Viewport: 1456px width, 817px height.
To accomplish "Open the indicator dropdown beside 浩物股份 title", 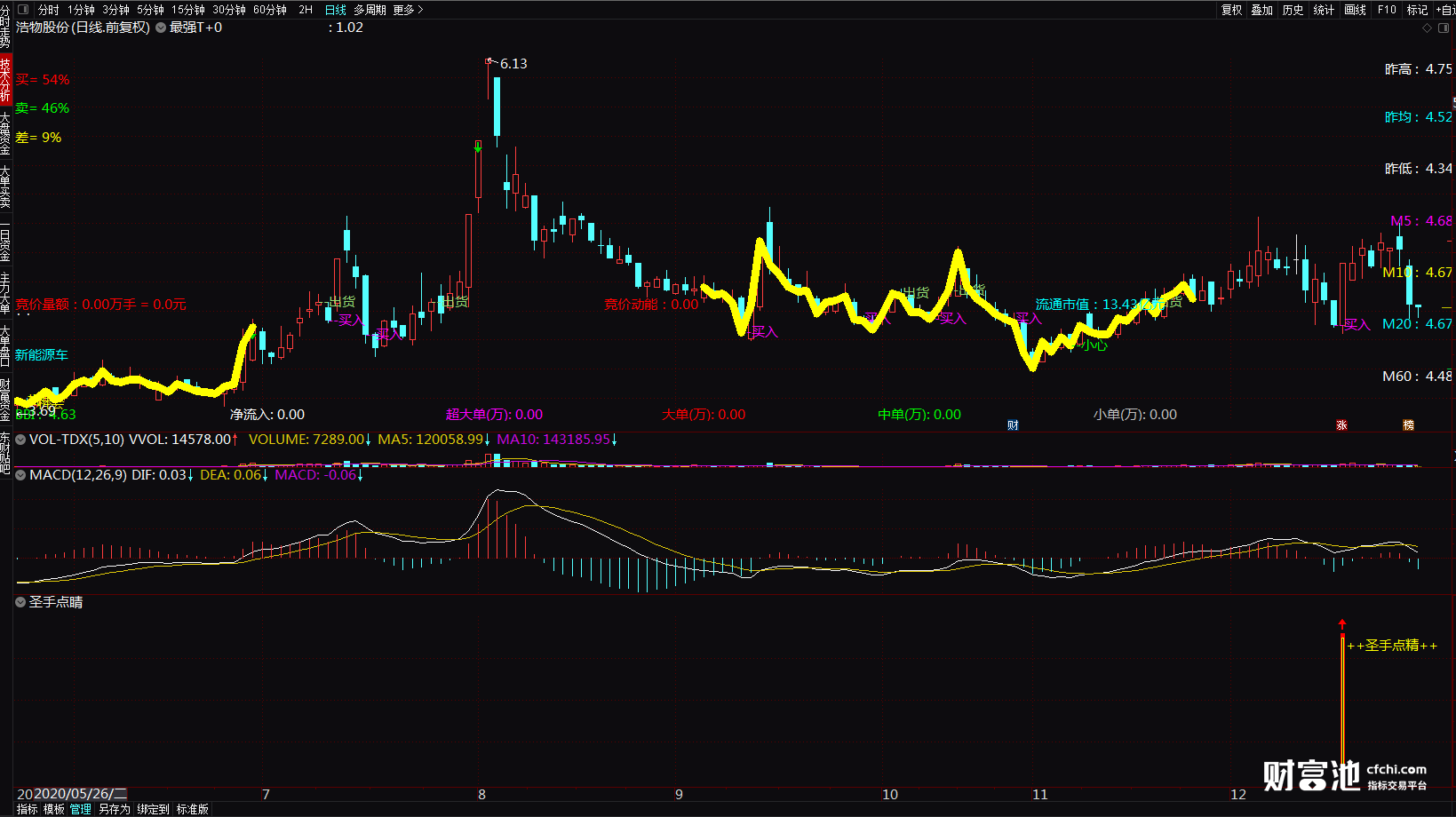I will pyautogui.click(x=161, y=28).
